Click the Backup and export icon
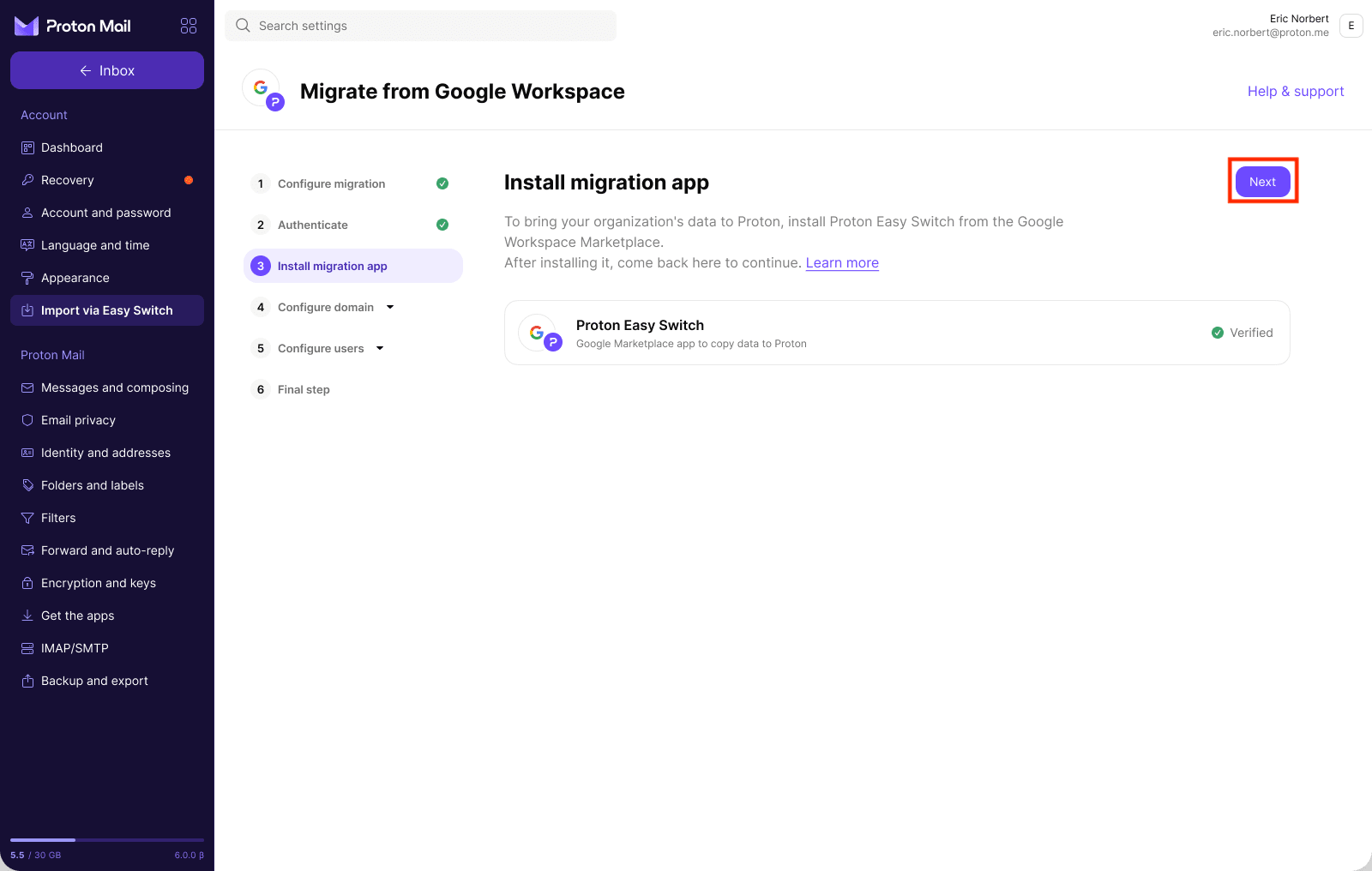Image resolution: width=1372 pixels, height=871 pixels. pos(27,681)
